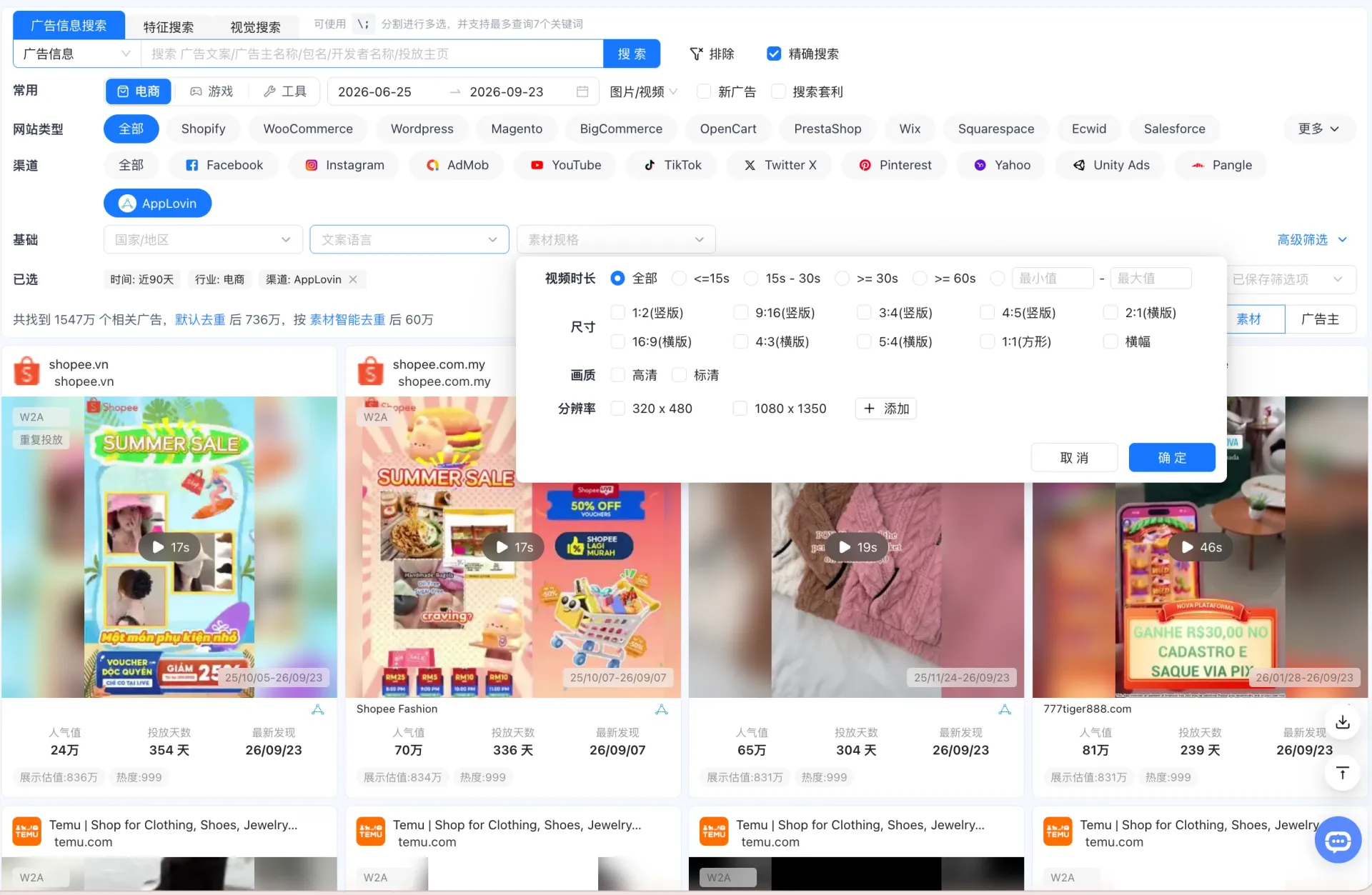Select the >= 60s duration radio
Image resolution: width=1372 pixels, height=895 pixels.
[x=920, y=278]
